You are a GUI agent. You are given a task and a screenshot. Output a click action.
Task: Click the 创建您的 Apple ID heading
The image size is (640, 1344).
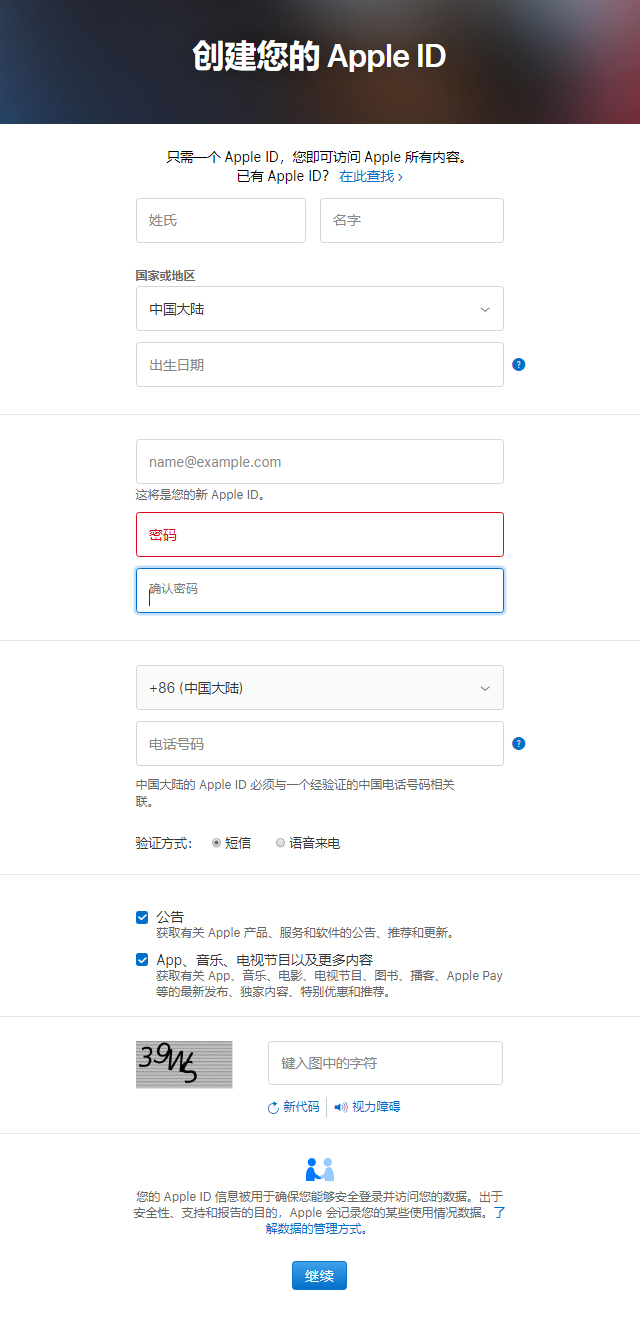click(x=320, y=56)
